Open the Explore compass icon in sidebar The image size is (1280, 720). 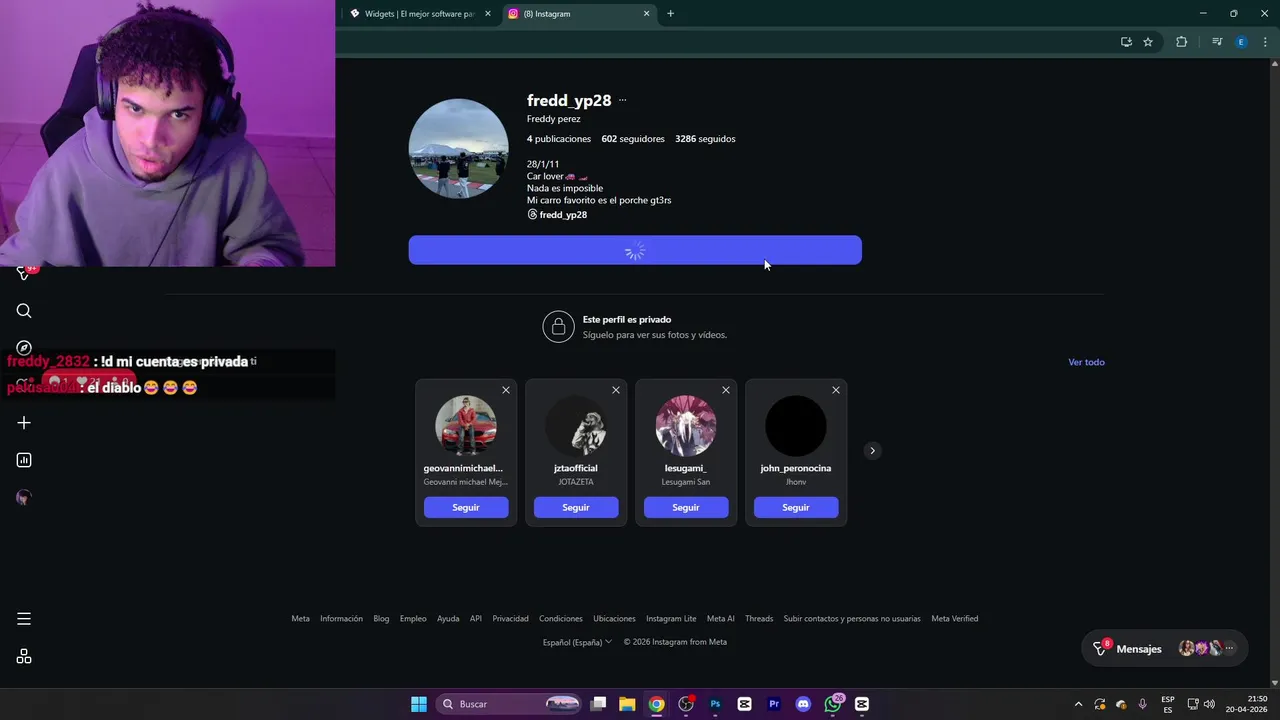[24, 348]
